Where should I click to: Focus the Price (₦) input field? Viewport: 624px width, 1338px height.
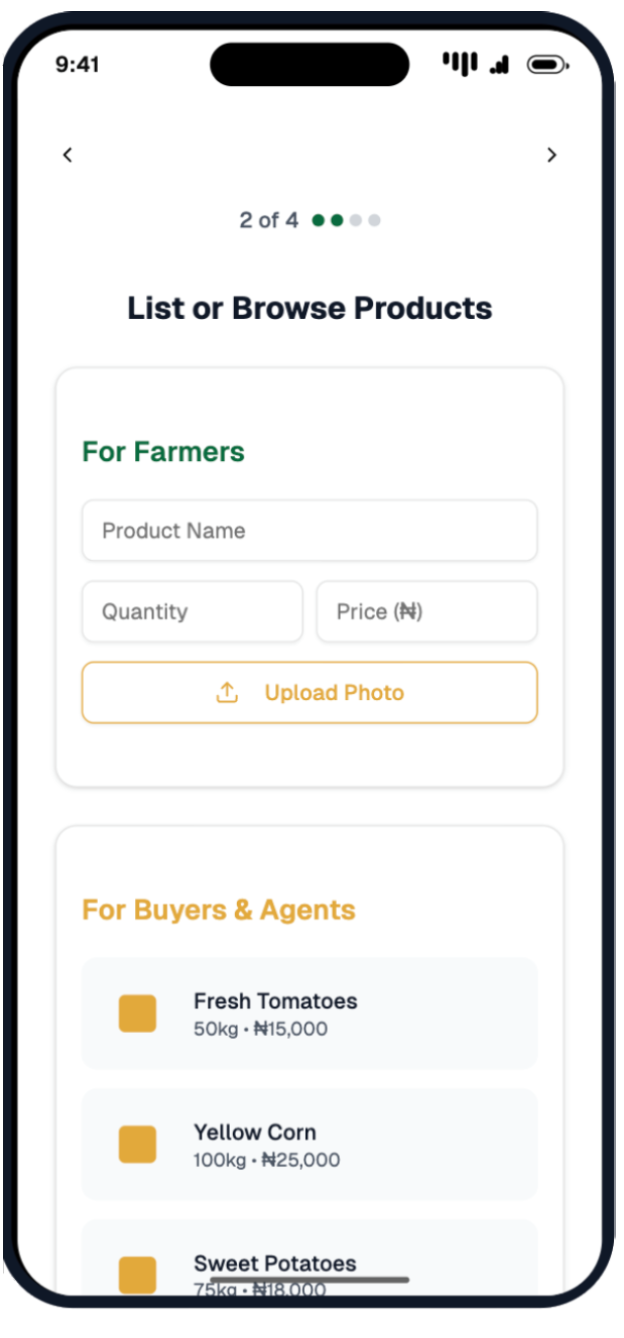click(x=427, y=612)
